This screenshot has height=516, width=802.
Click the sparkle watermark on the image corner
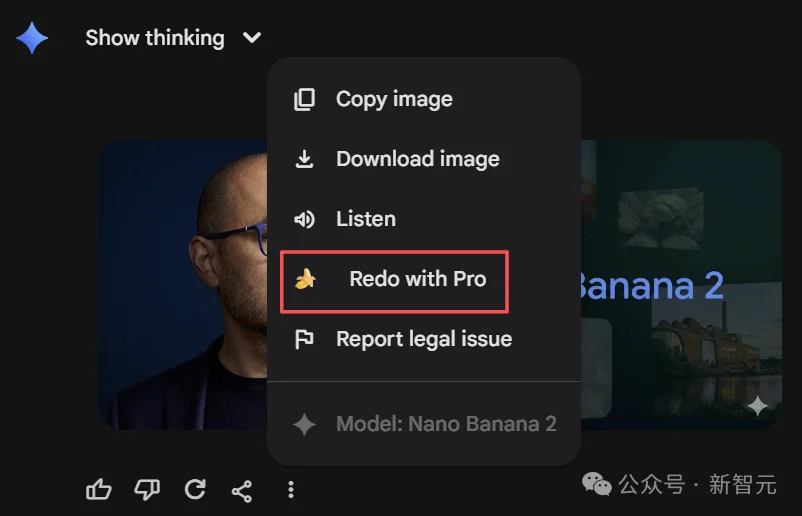[x=758, y=405]
